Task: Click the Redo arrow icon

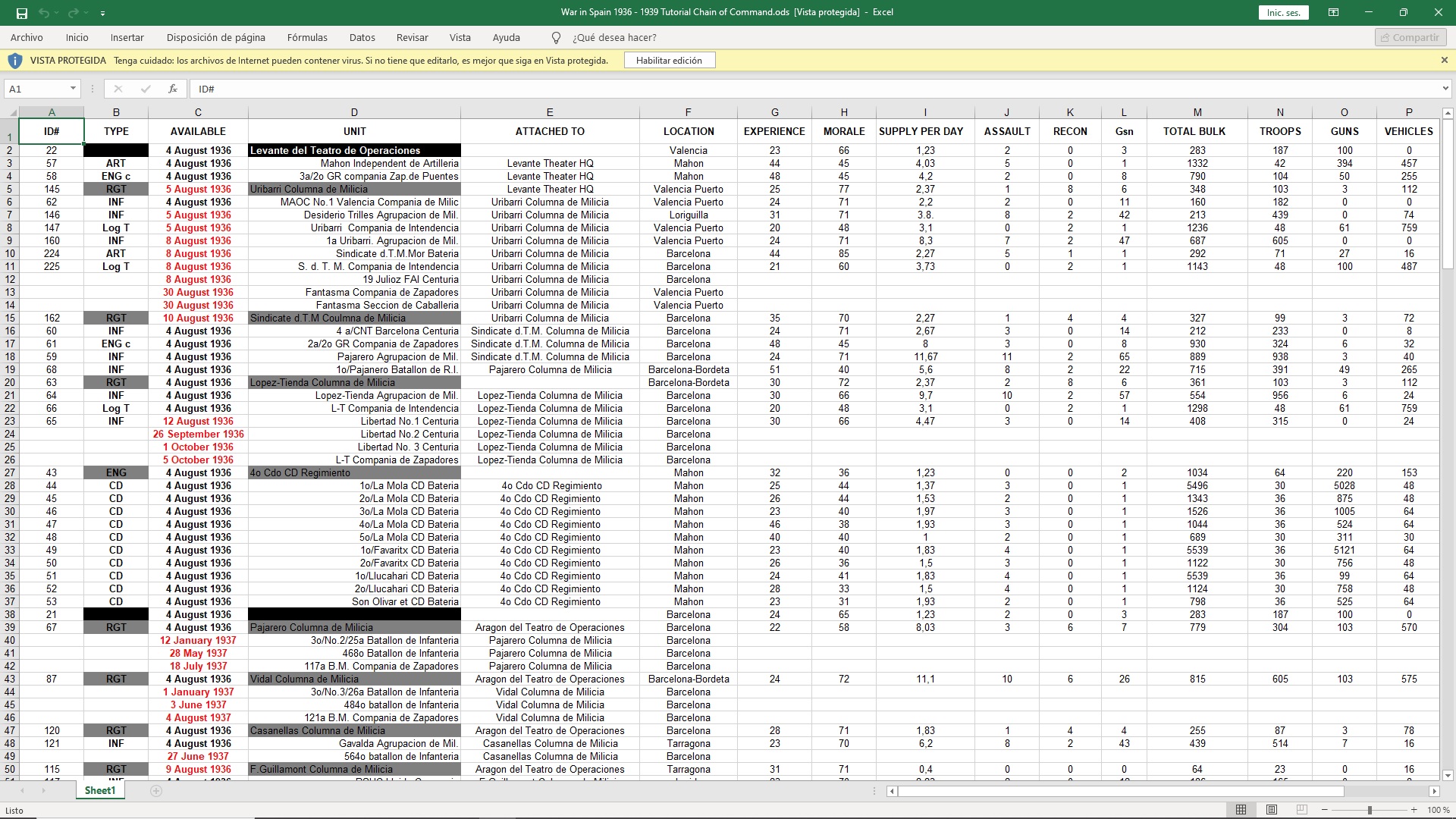Action: pyautogui.click(x=73, y=13)
